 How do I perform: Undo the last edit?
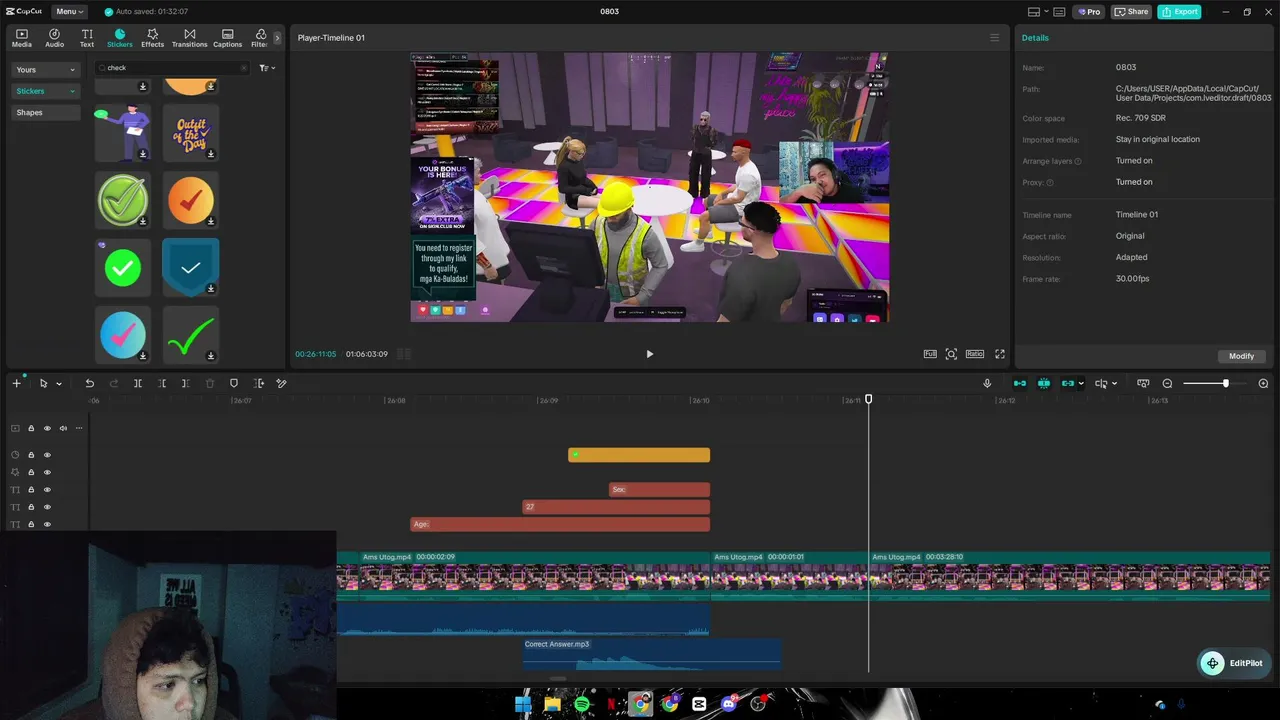tap(89, 383)
